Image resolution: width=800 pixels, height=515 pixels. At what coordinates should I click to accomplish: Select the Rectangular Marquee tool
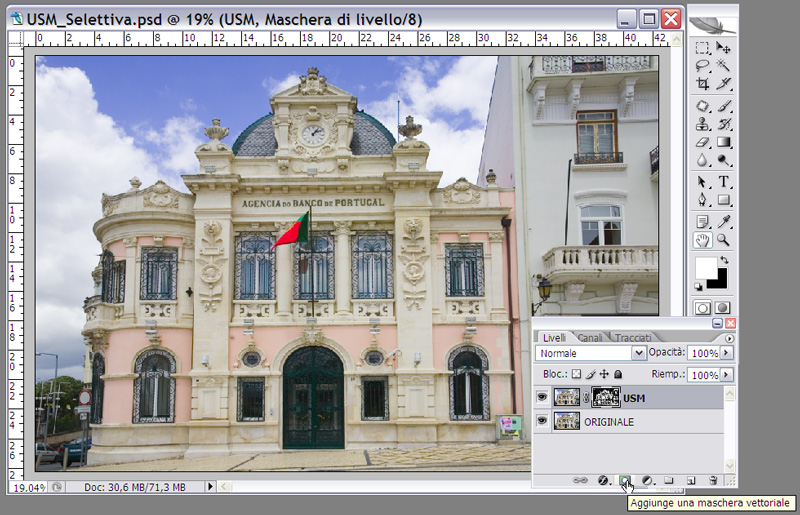702,47
